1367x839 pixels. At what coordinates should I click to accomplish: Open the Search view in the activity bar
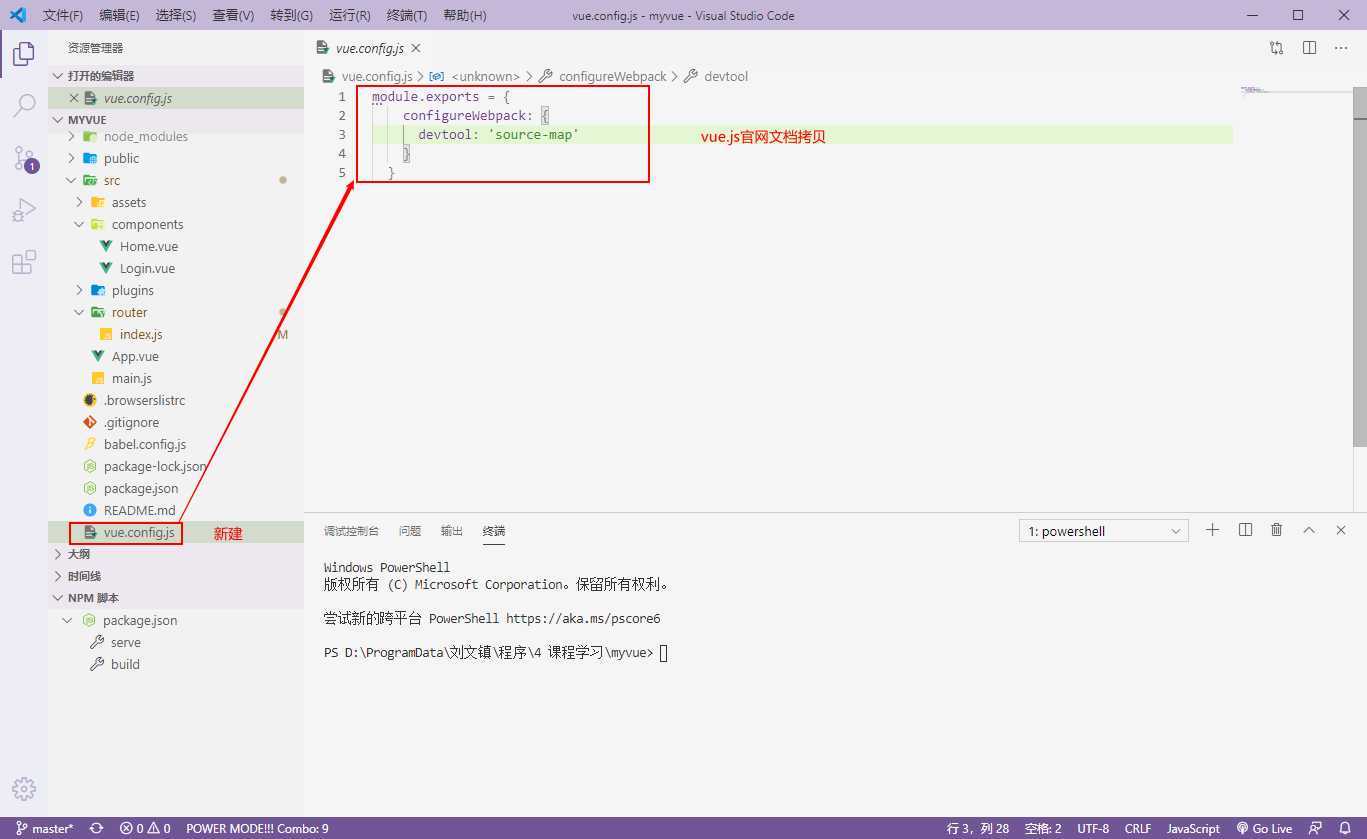[24, 105]
